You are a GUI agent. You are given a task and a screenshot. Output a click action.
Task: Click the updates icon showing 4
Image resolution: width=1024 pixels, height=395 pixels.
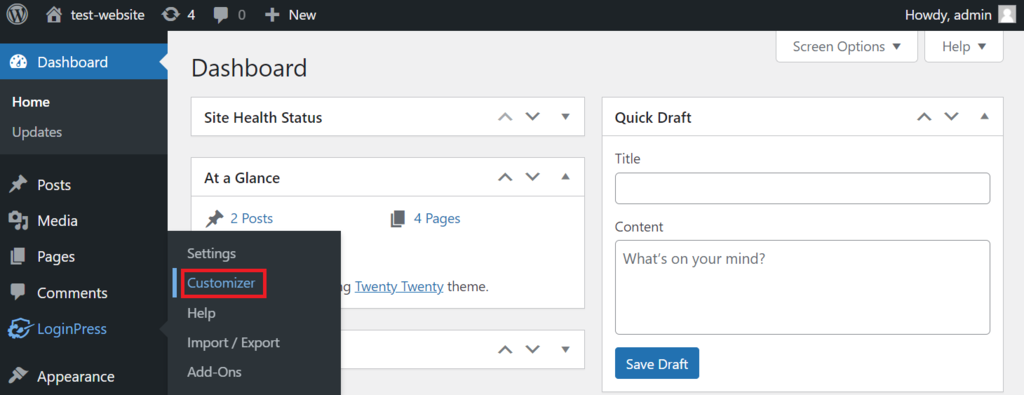[x=178, y=14]
